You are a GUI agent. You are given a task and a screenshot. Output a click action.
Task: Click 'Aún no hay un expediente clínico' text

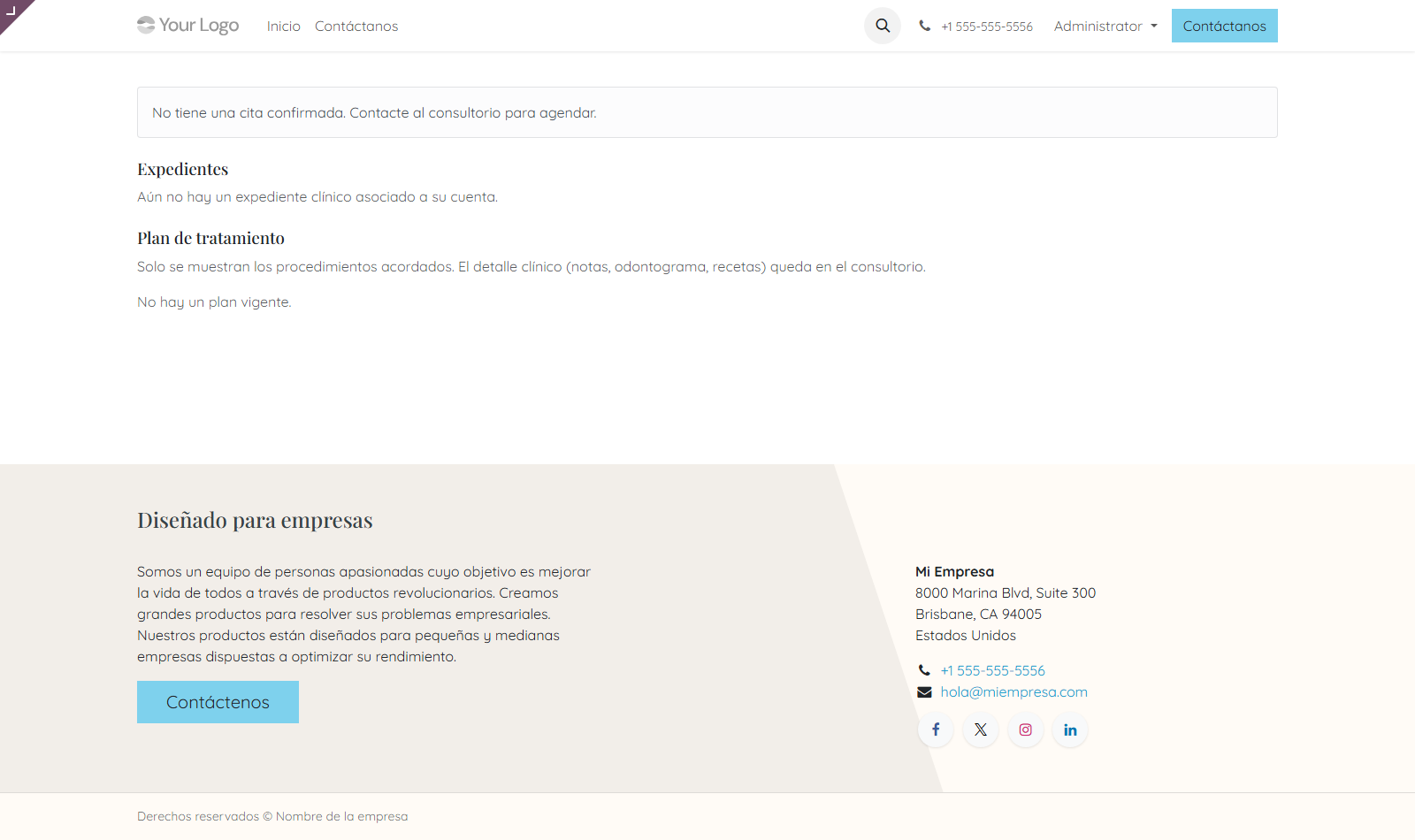317,197
